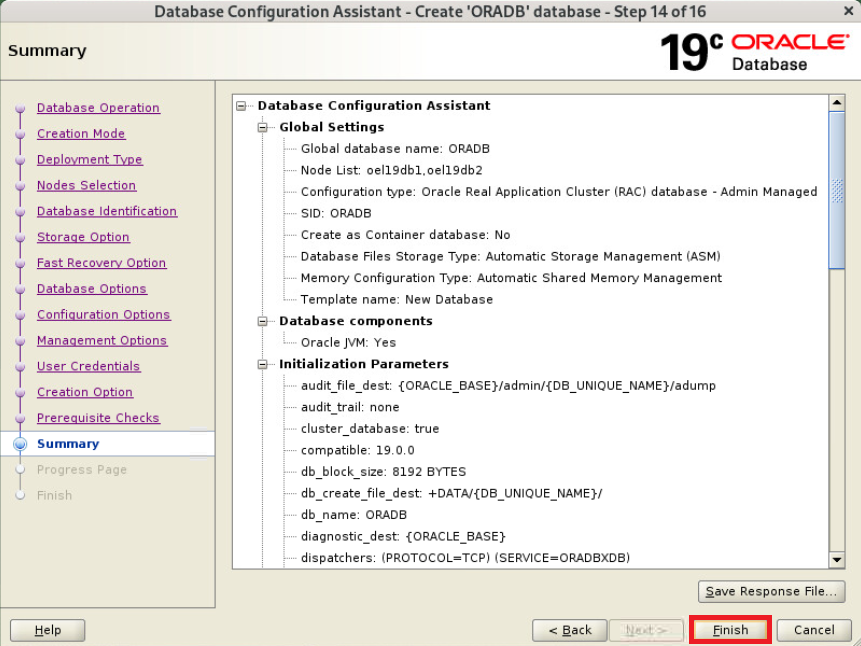This screenshot has width=861, height=646.
Task: Select the audit_file_dest parameter row
Action: [508, 386]
